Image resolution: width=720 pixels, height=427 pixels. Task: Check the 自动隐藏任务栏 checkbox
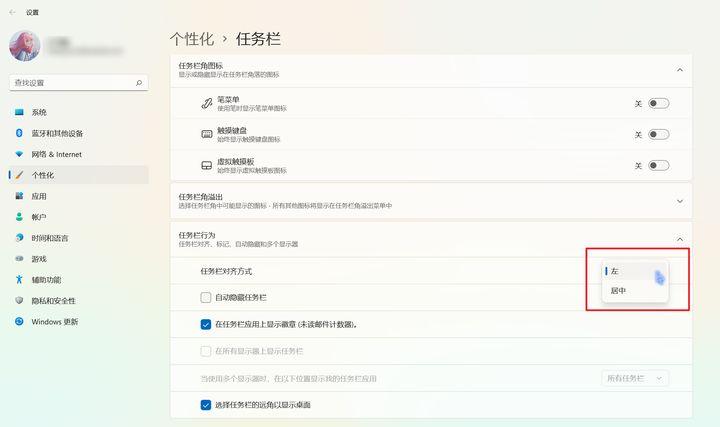tap(206, 298)
